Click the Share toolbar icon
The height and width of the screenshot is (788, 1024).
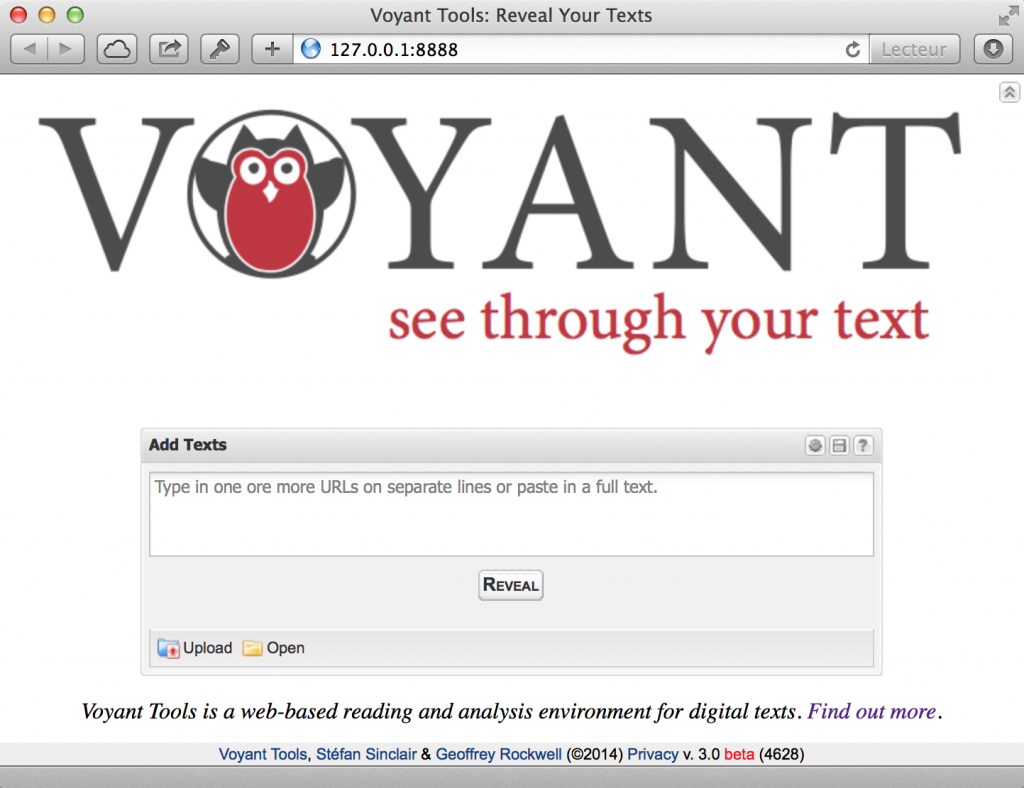tap(169, 49)
